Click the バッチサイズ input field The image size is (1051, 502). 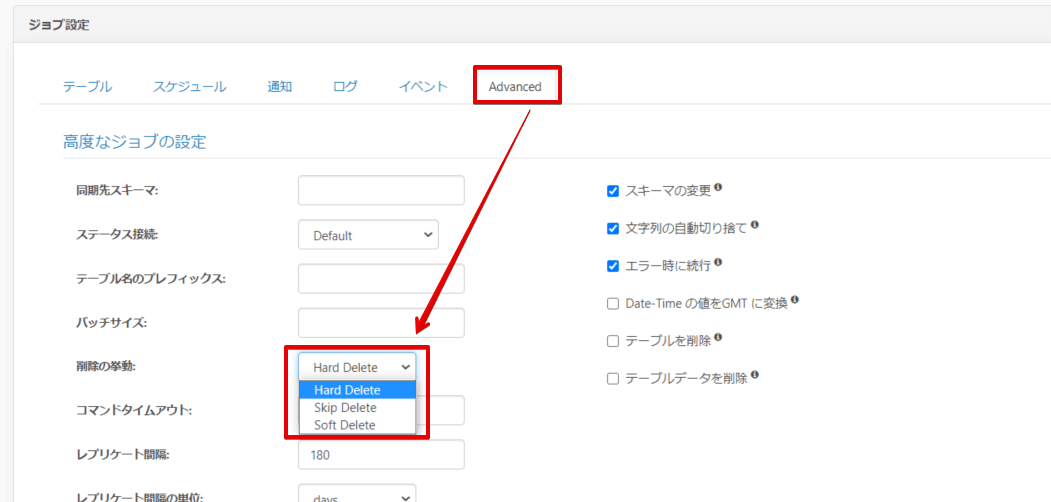pos(381,323)
